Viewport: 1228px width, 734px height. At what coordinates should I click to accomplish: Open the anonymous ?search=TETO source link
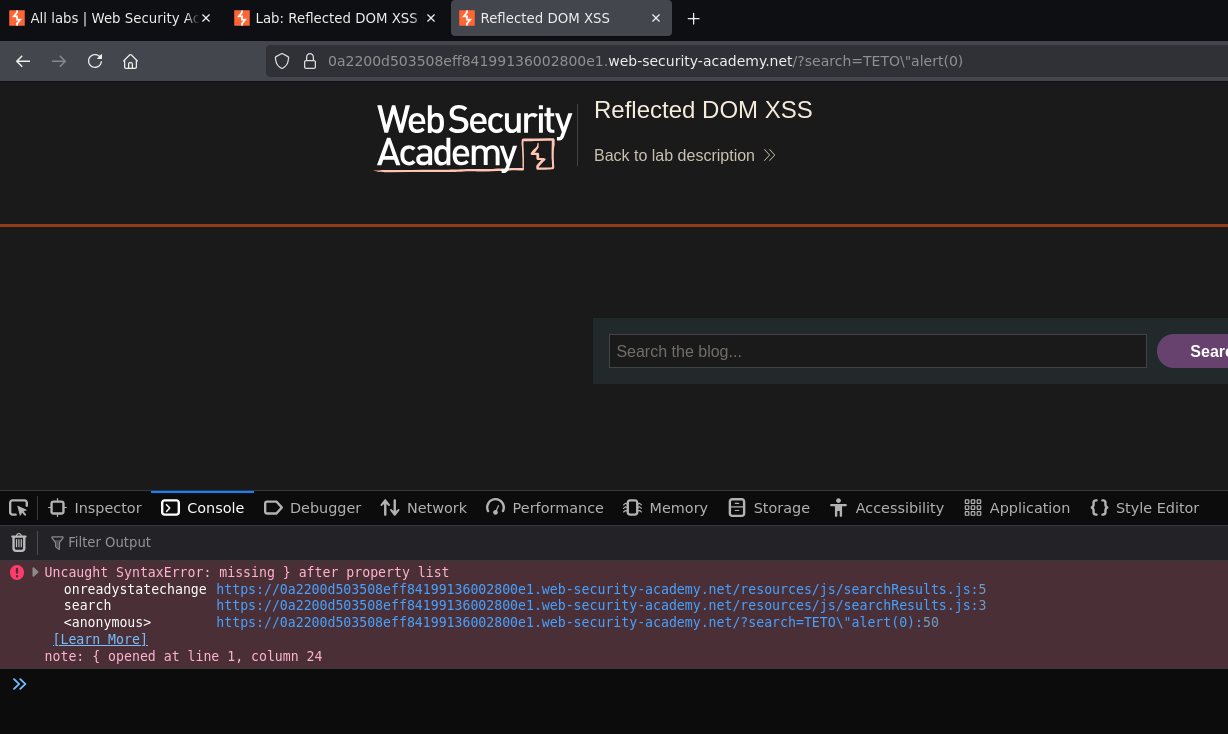coord(577,622)
